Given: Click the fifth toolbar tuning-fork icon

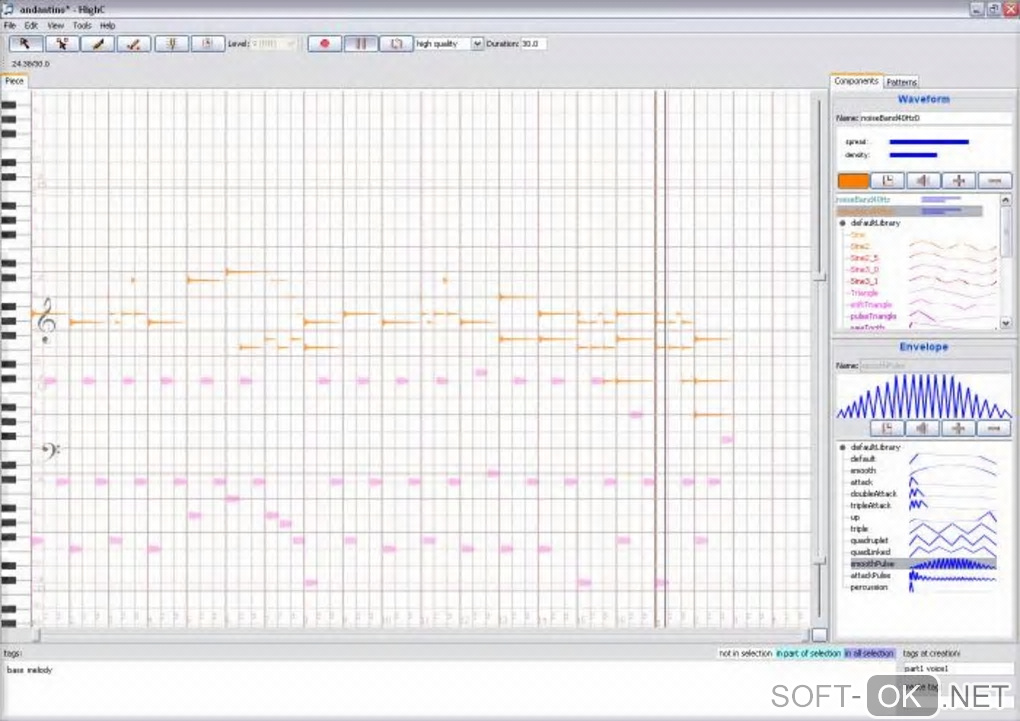Looking at the screenshot, I should click(172, 44).
